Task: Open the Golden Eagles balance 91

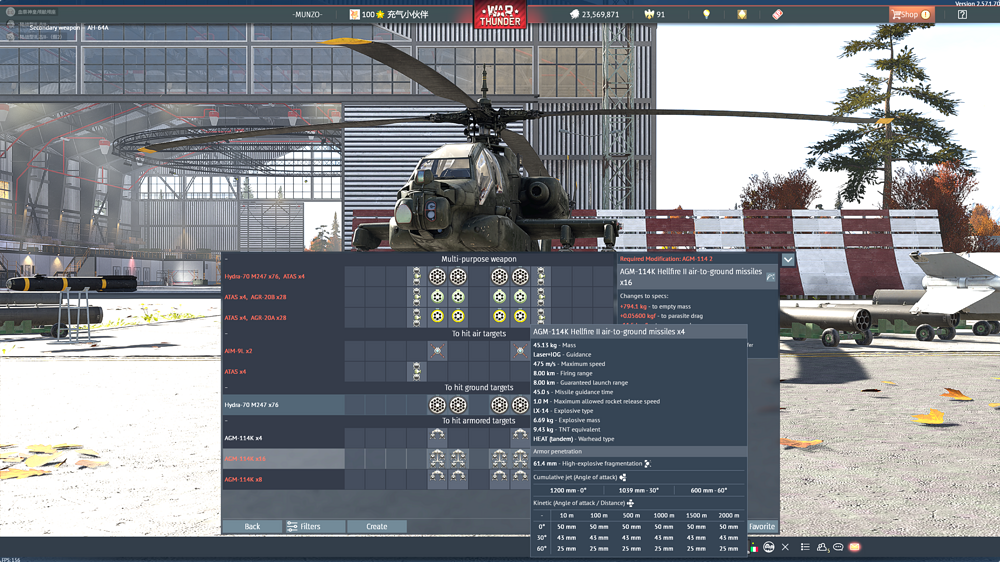Action: coord(655,14)
